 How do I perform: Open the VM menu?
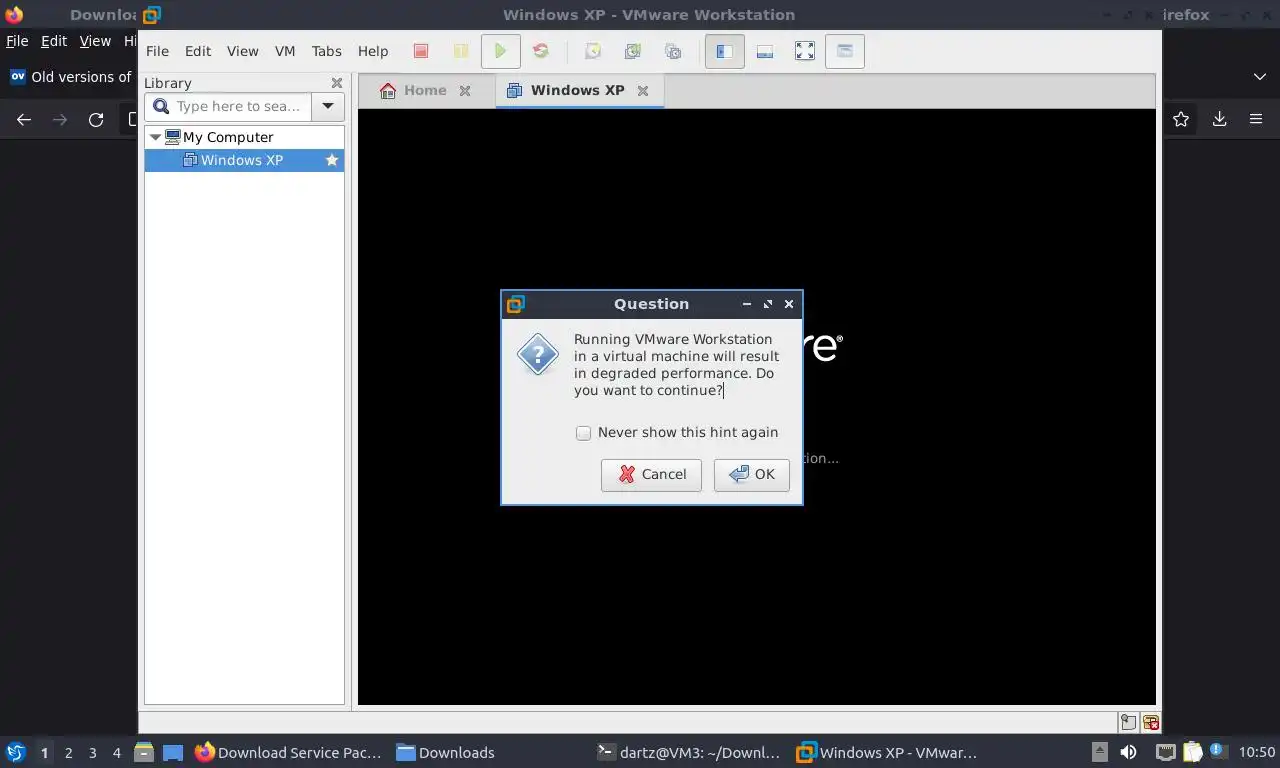click(285, 51)
